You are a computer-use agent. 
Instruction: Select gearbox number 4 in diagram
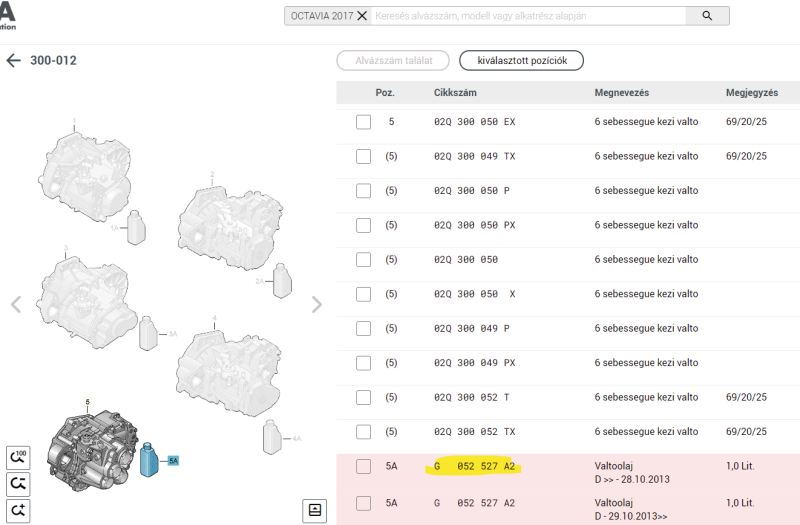pos(228,372)
